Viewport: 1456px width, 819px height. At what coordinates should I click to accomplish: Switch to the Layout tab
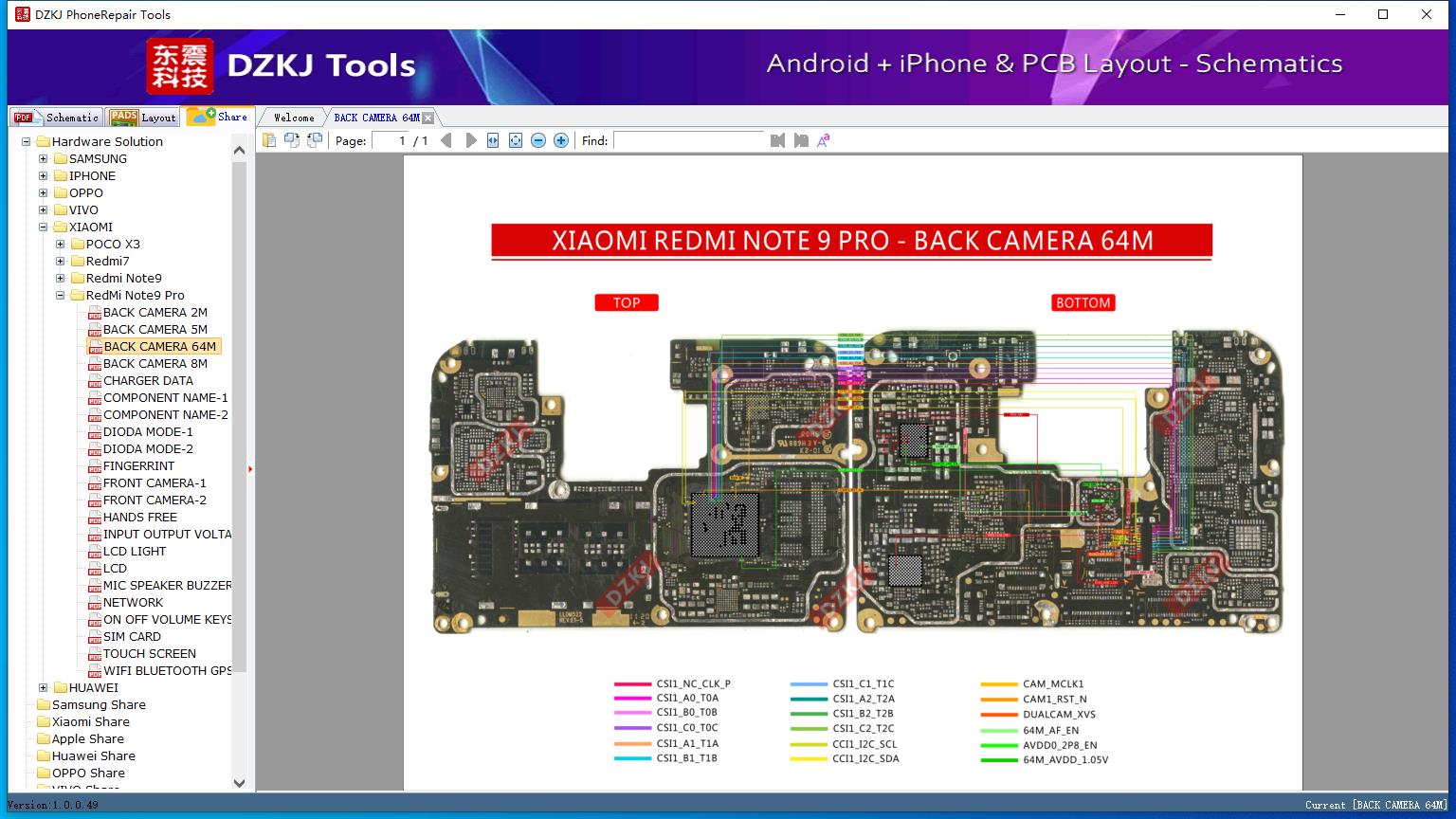click(x=143, y=117)
